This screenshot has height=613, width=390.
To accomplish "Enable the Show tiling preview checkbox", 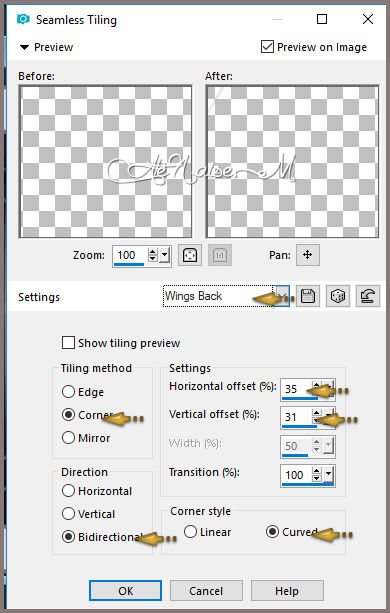I will click(68, 343).
